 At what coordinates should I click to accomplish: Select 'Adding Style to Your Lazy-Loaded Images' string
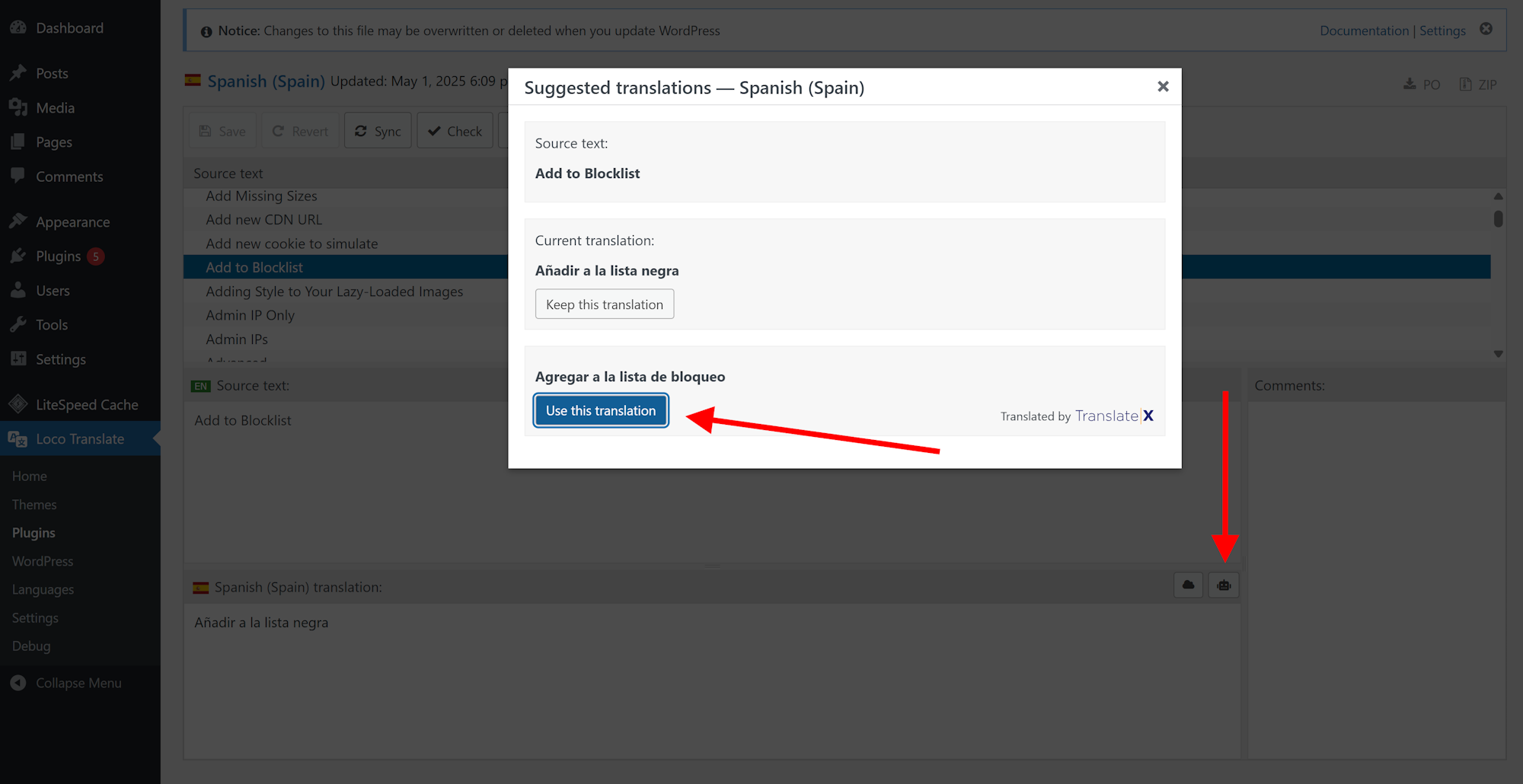334,292
